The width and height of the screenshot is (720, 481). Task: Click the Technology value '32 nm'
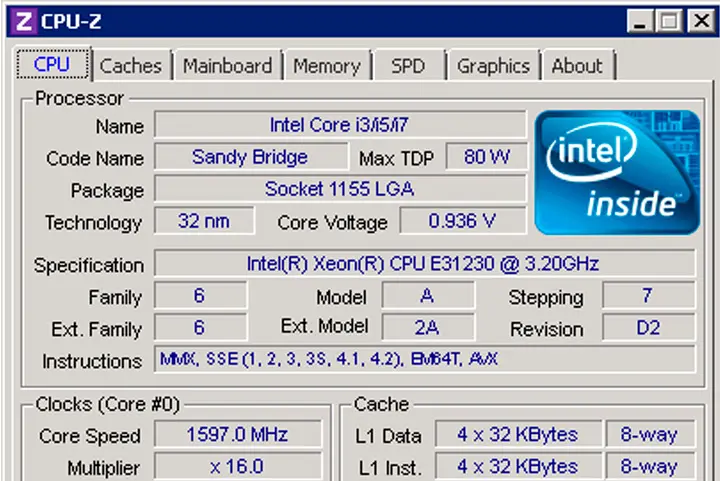(x=204, y=221)
